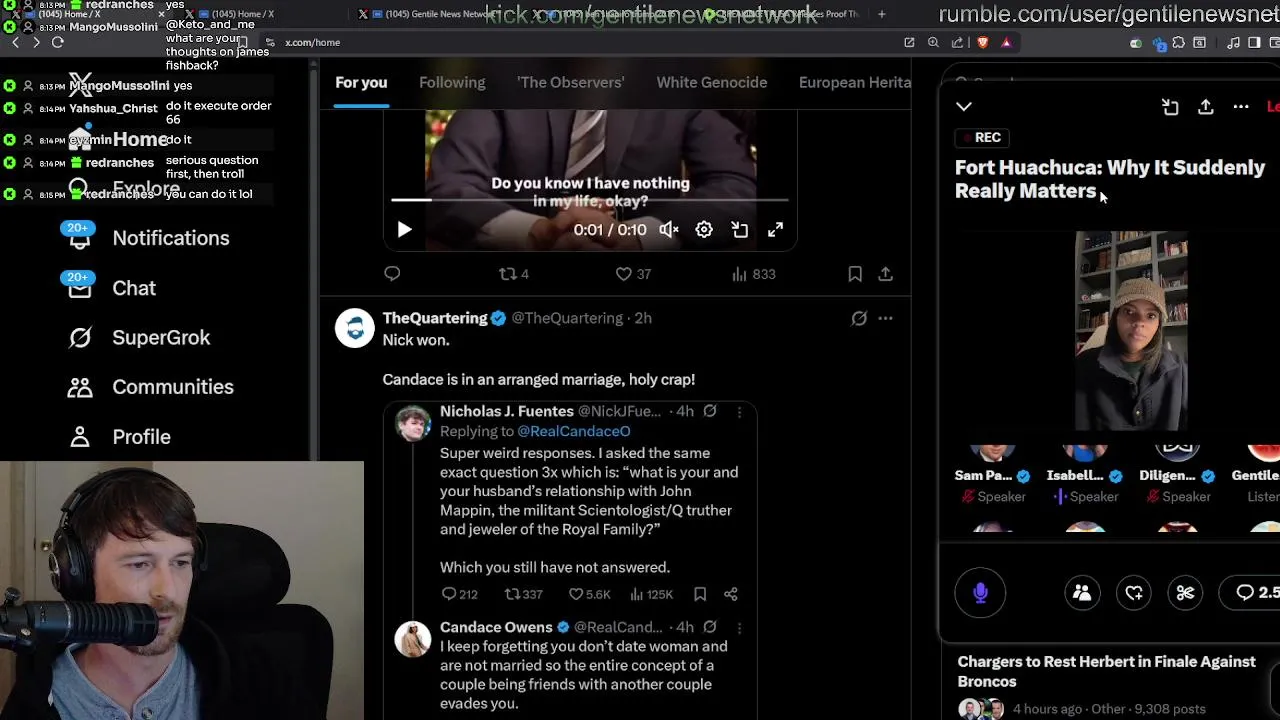Click the Notifications bell icon
The image size is (1280, 720).
(80, 238)
